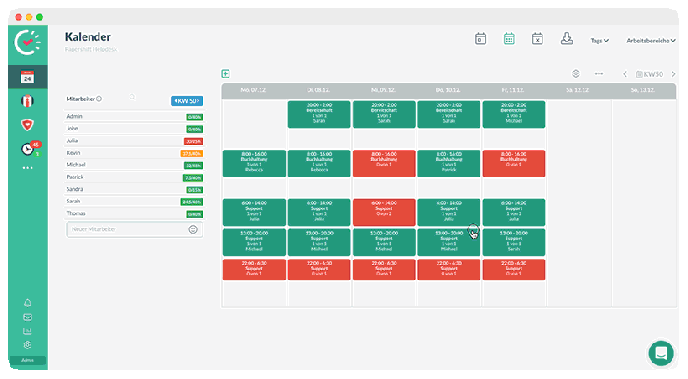Select employee Julia in the list
The height and width of the screenshot is (379, 688).
[x=134, y=141]
